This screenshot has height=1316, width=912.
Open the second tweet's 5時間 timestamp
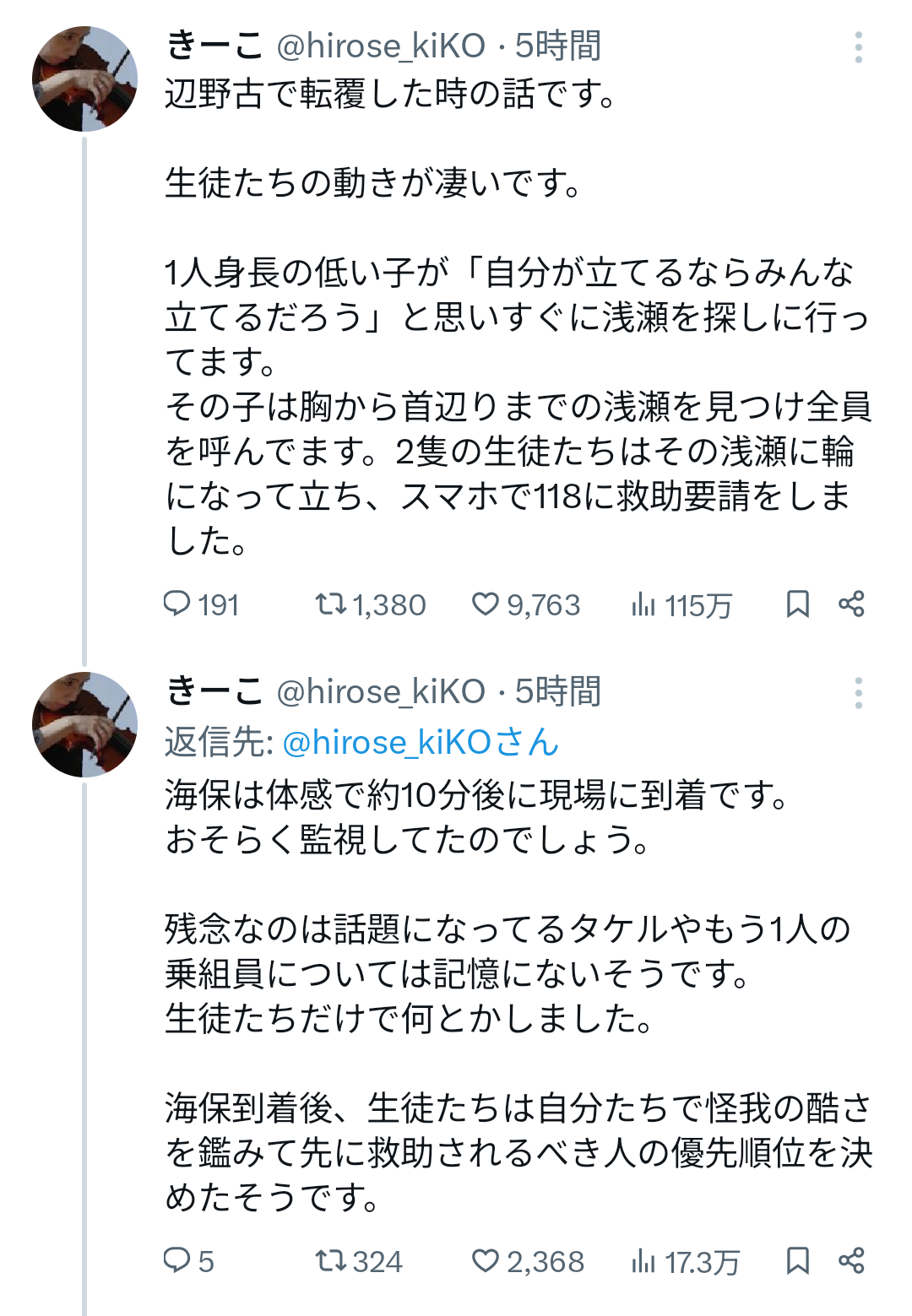558,691
